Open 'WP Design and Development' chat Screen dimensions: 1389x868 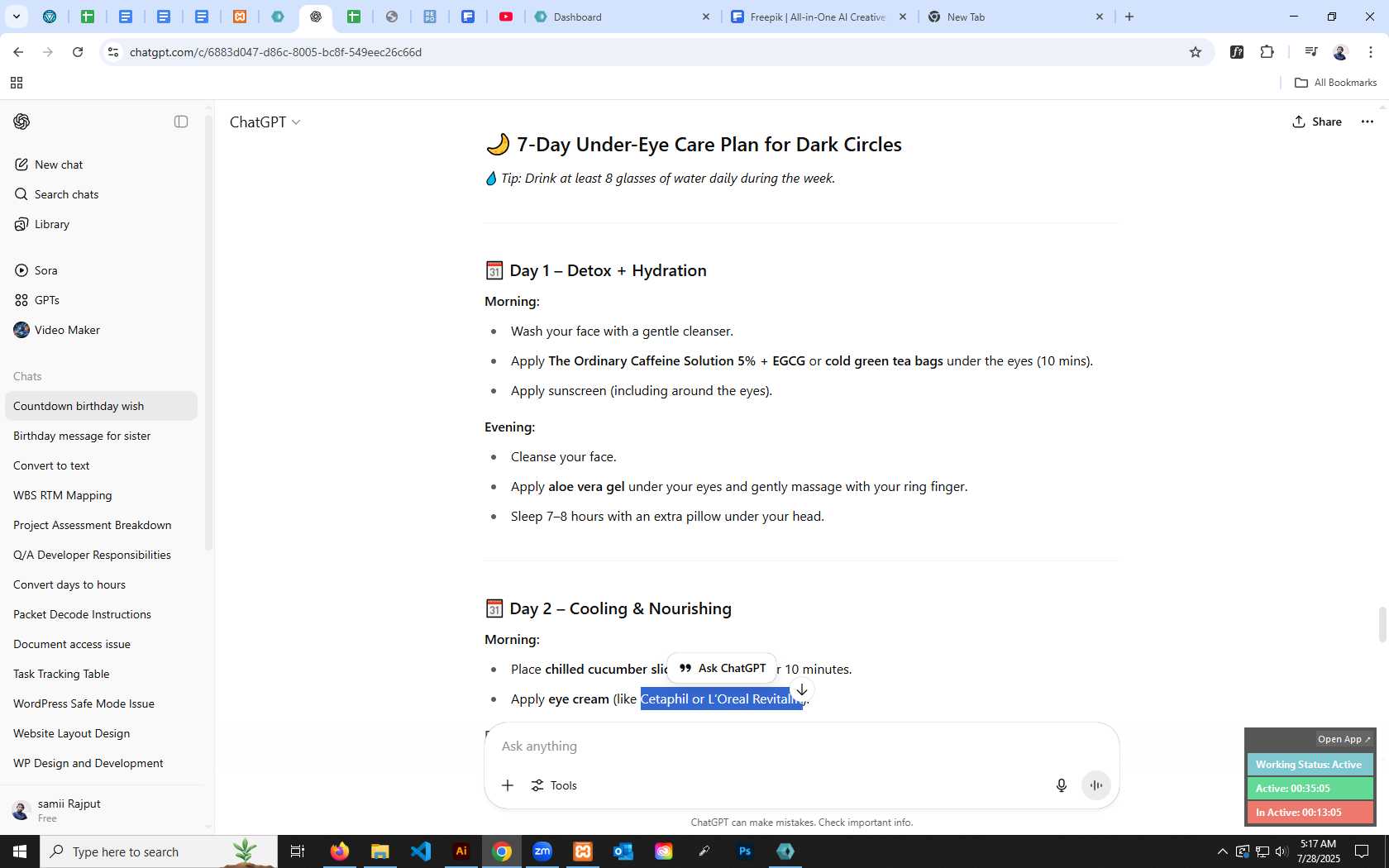click(101, 763)
